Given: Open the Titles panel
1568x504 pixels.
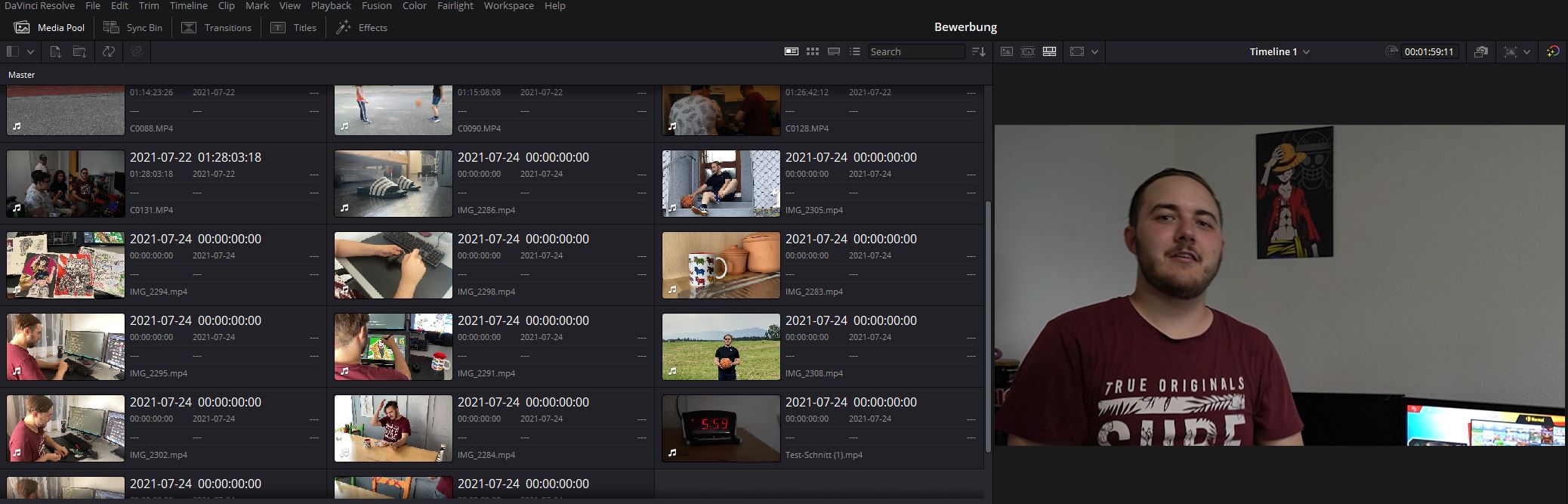Looking at the screenshot, I should pos(294,27).
